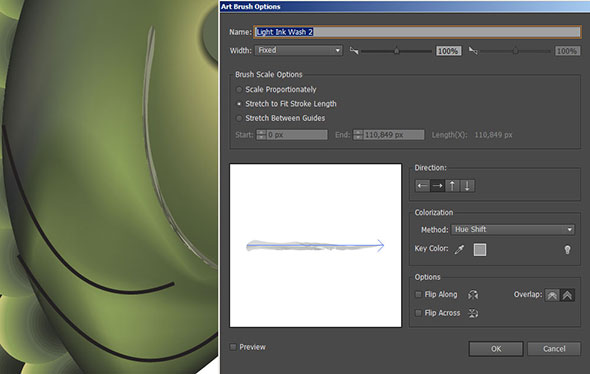
Task: Click the Cancel button
Action: pos(554,349)
